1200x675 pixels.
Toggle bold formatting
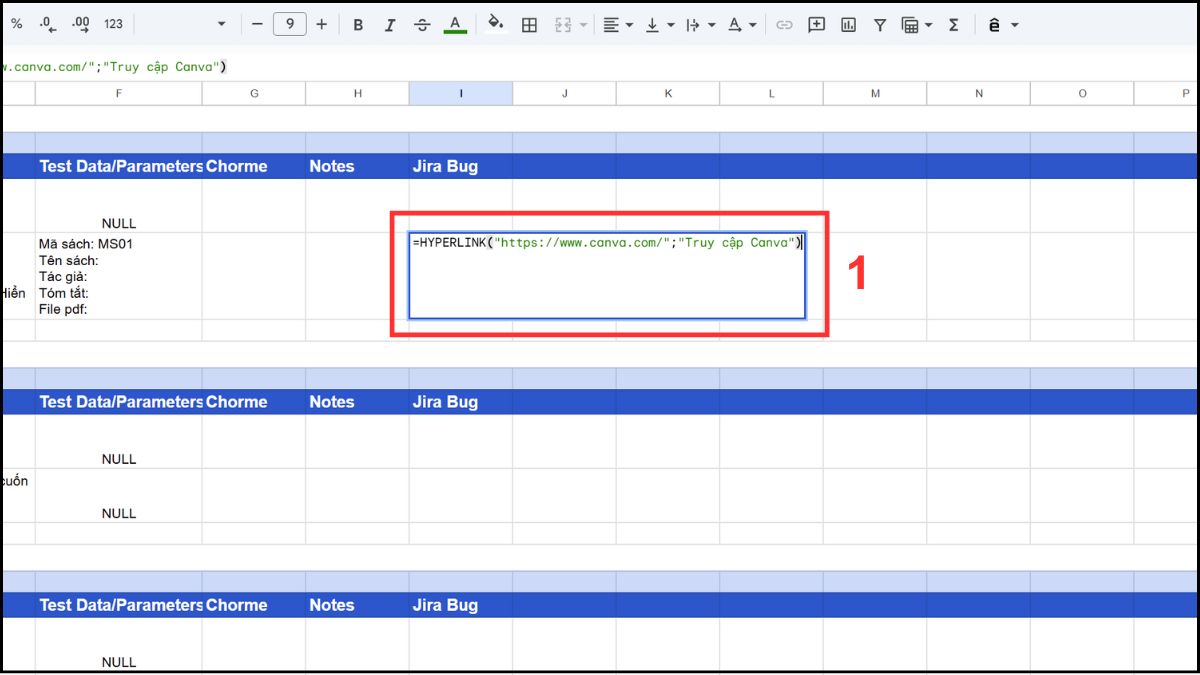tap(357, 24)
